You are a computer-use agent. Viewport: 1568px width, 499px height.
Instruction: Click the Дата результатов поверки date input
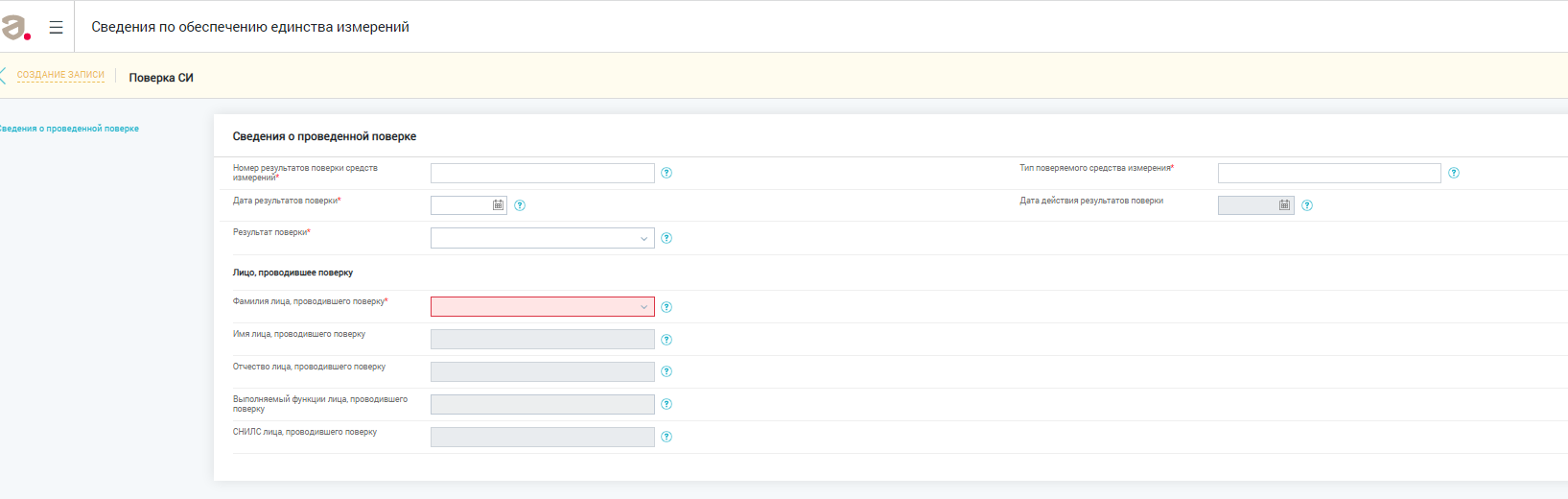click(x=461, y=205)
